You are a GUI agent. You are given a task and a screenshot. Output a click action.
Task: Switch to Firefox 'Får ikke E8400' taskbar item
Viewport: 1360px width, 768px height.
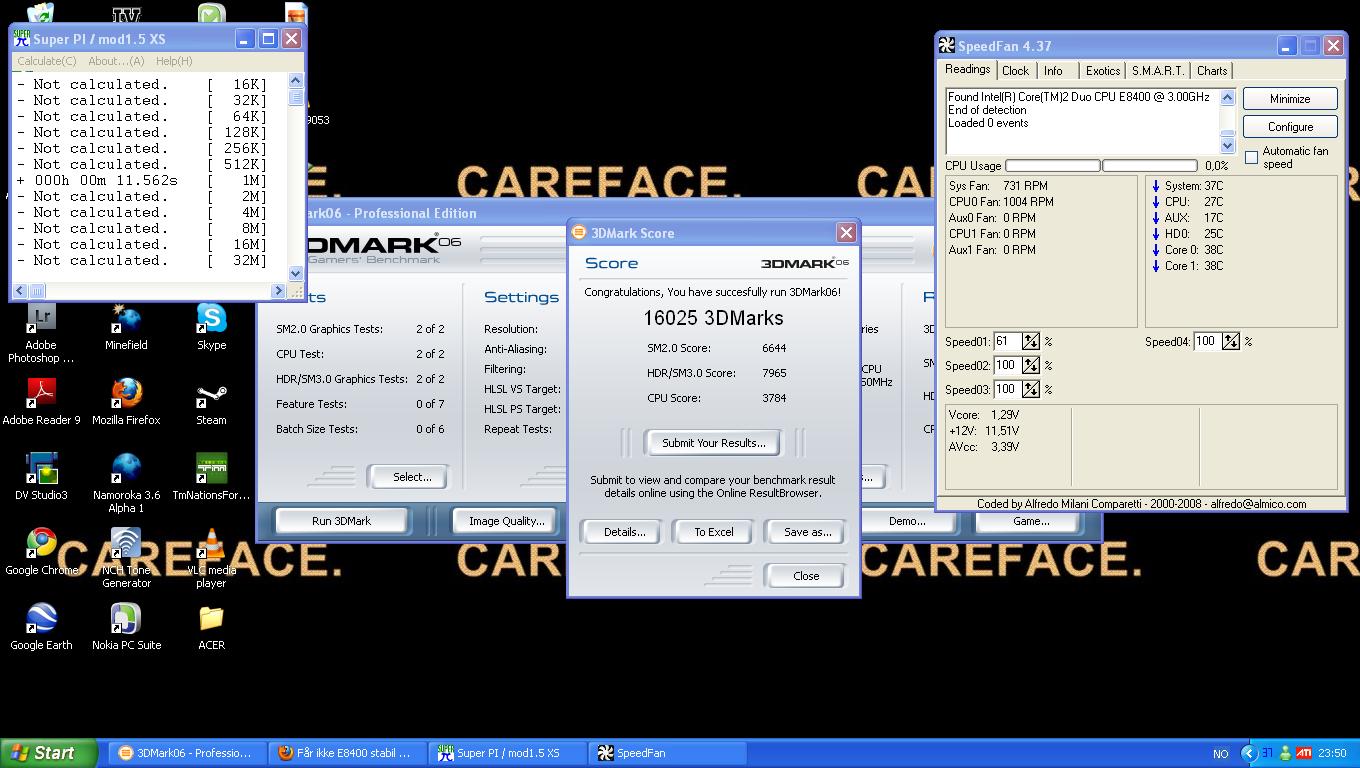(348, 753)
